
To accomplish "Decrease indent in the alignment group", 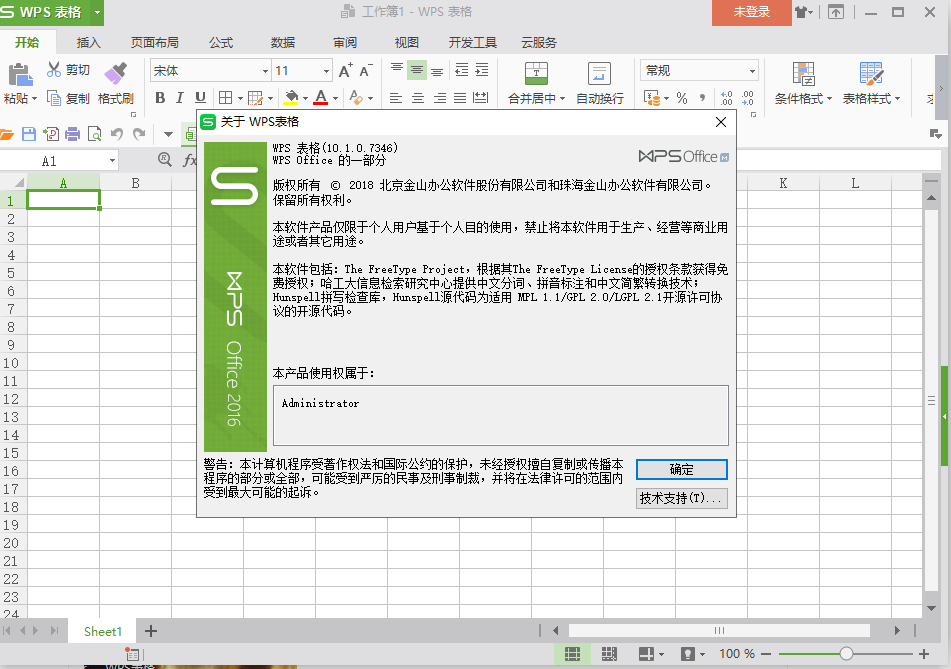I will pyautogui.click(x=462, y=70).
